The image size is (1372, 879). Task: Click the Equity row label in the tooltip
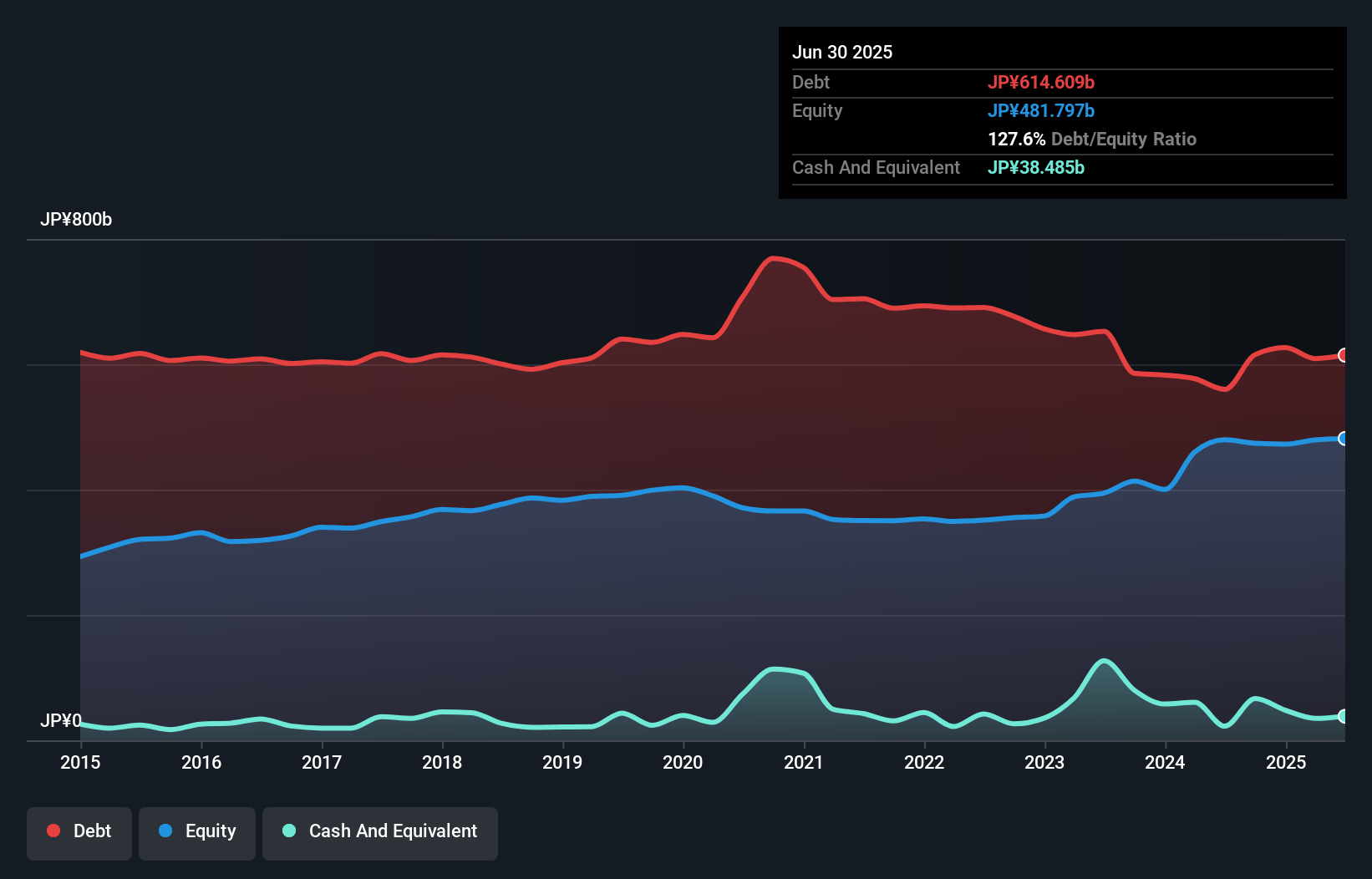(x=816, y=110)
